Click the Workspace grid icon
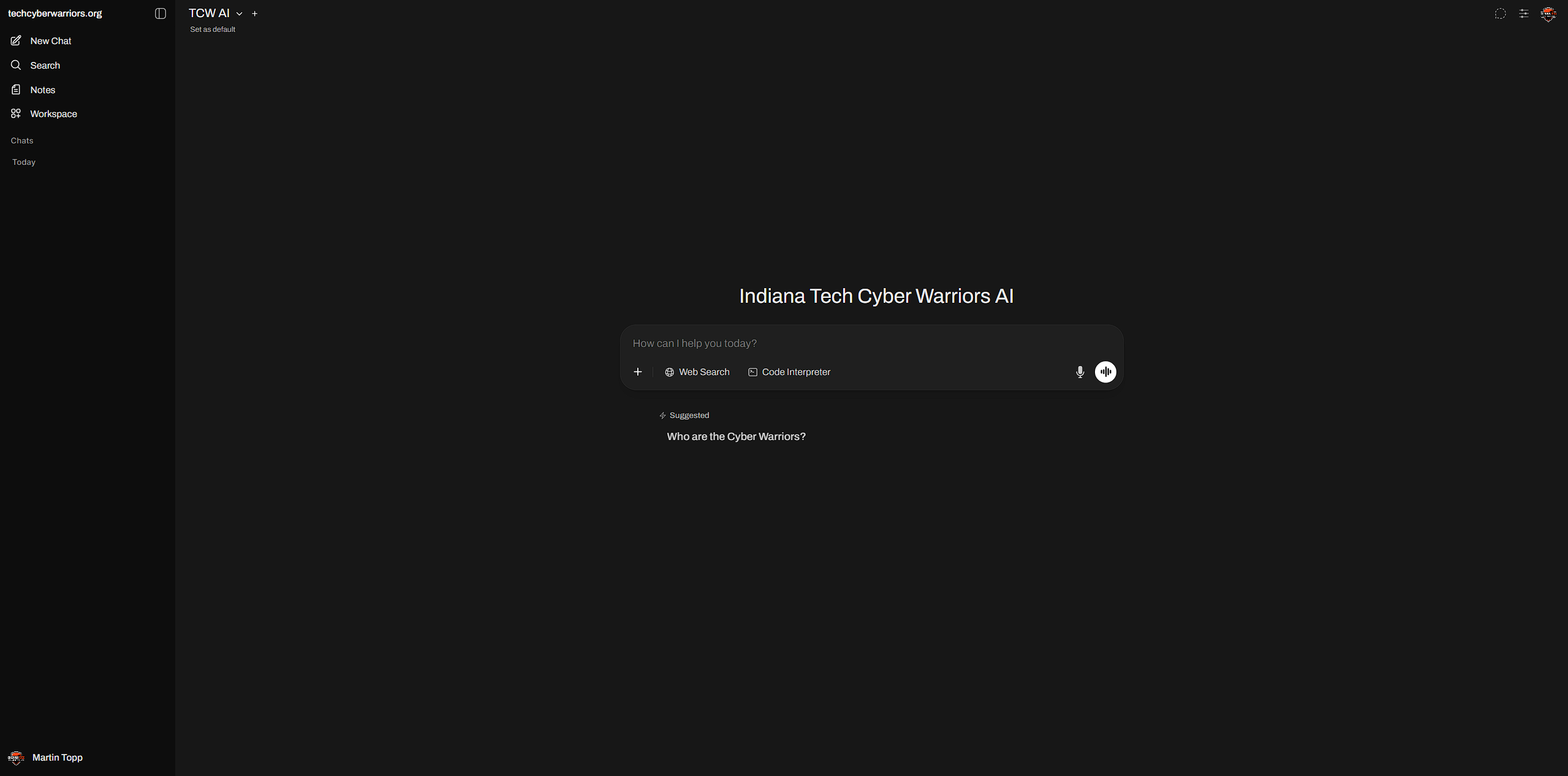This screenshot has height=776, width=1568. tap(16, 113)
